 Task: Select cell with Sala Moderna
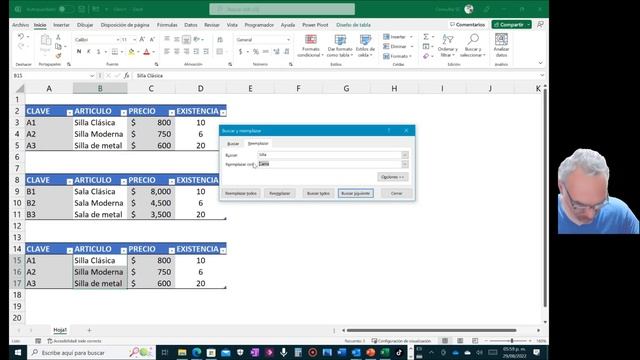coord(100,203)
